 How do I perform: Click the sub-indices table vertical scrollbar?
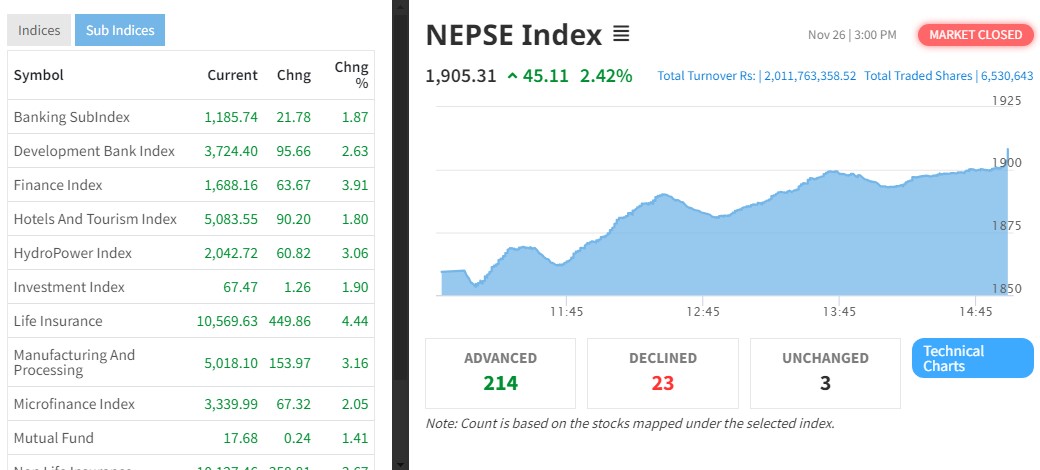(x=401, y=200)
